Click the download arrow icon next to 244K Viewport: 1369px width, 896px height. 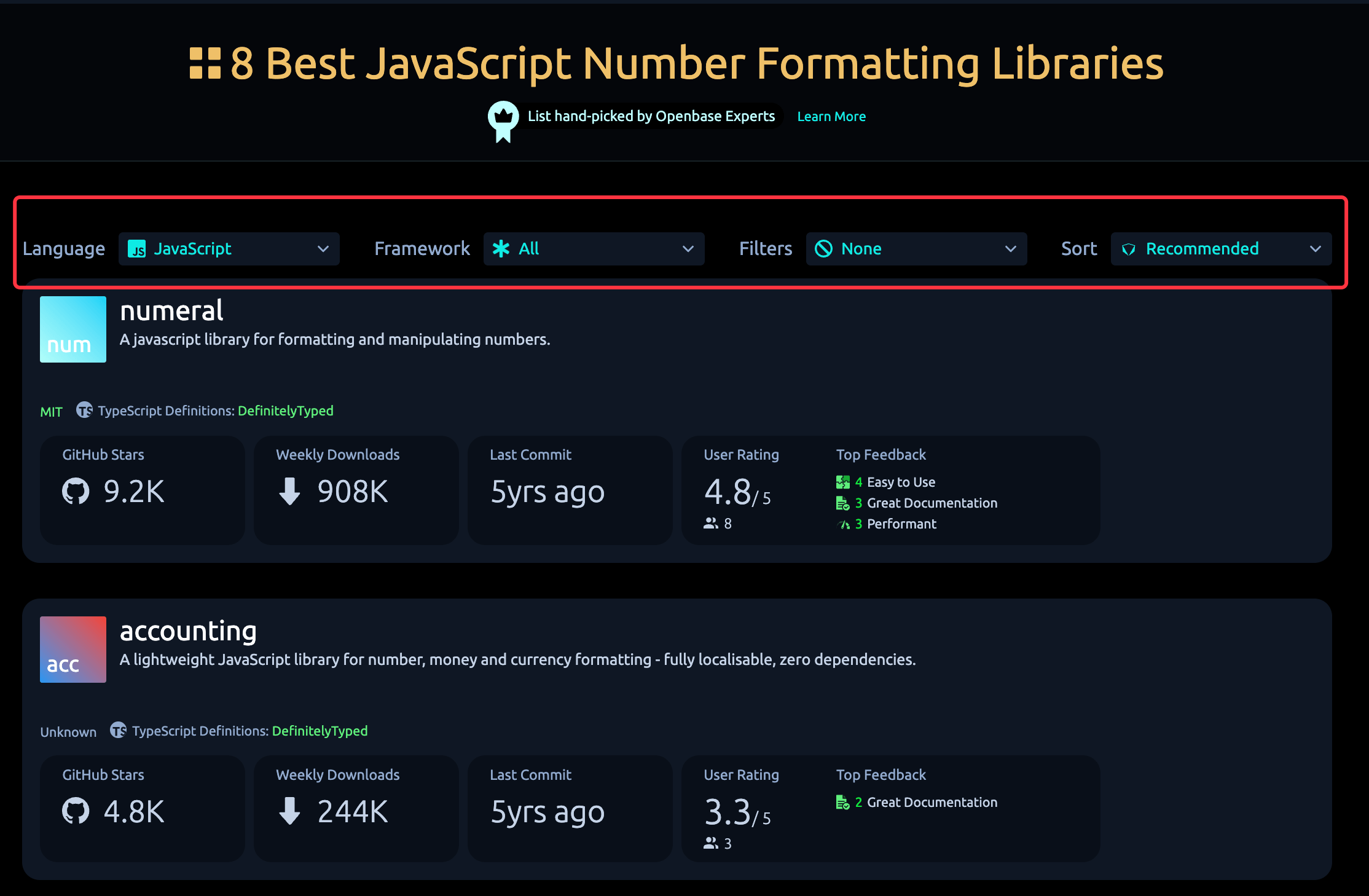point(289,811)
